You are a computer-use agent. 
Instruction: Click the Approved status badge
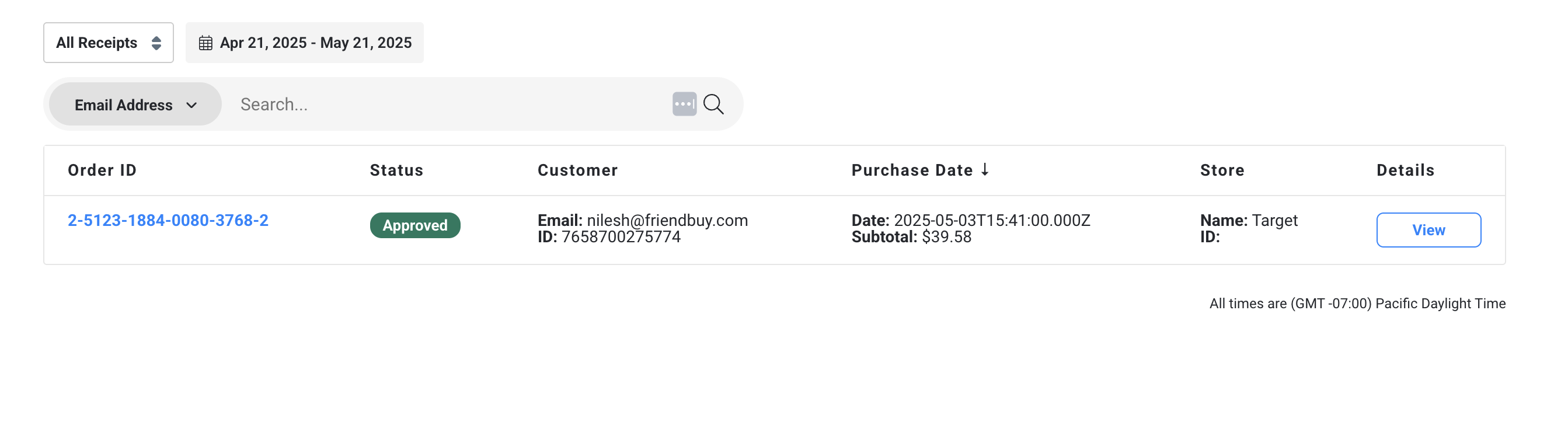(415, 225)
